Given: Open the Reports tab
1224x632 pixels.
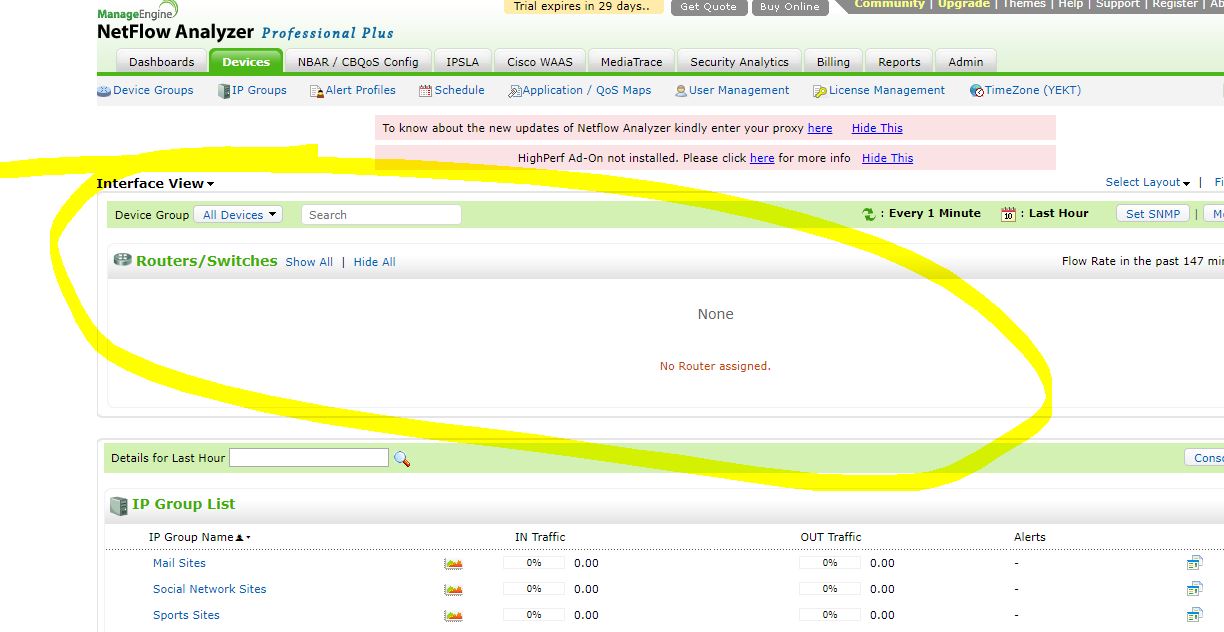Looking at the screenshot, I should pos(899,62).
